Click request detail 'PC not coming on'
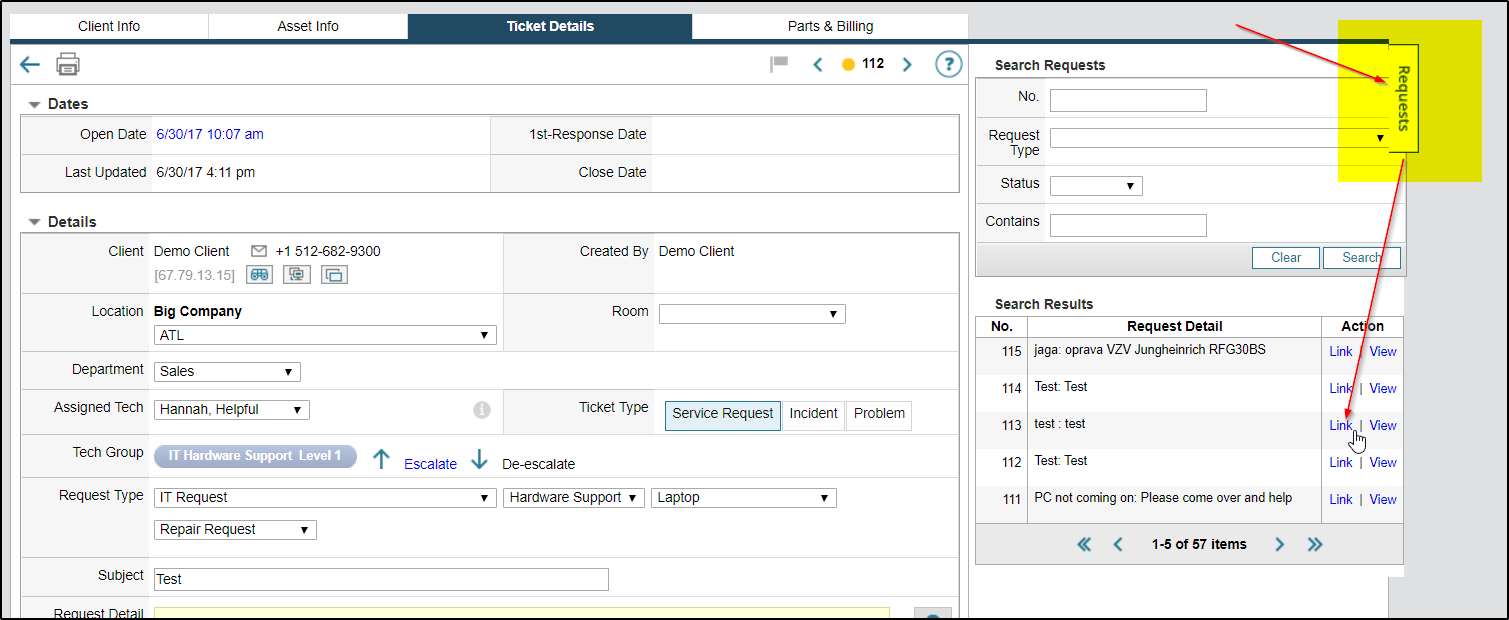Viewport: 1509px width, 620px height. click(x=1163, y=498)
